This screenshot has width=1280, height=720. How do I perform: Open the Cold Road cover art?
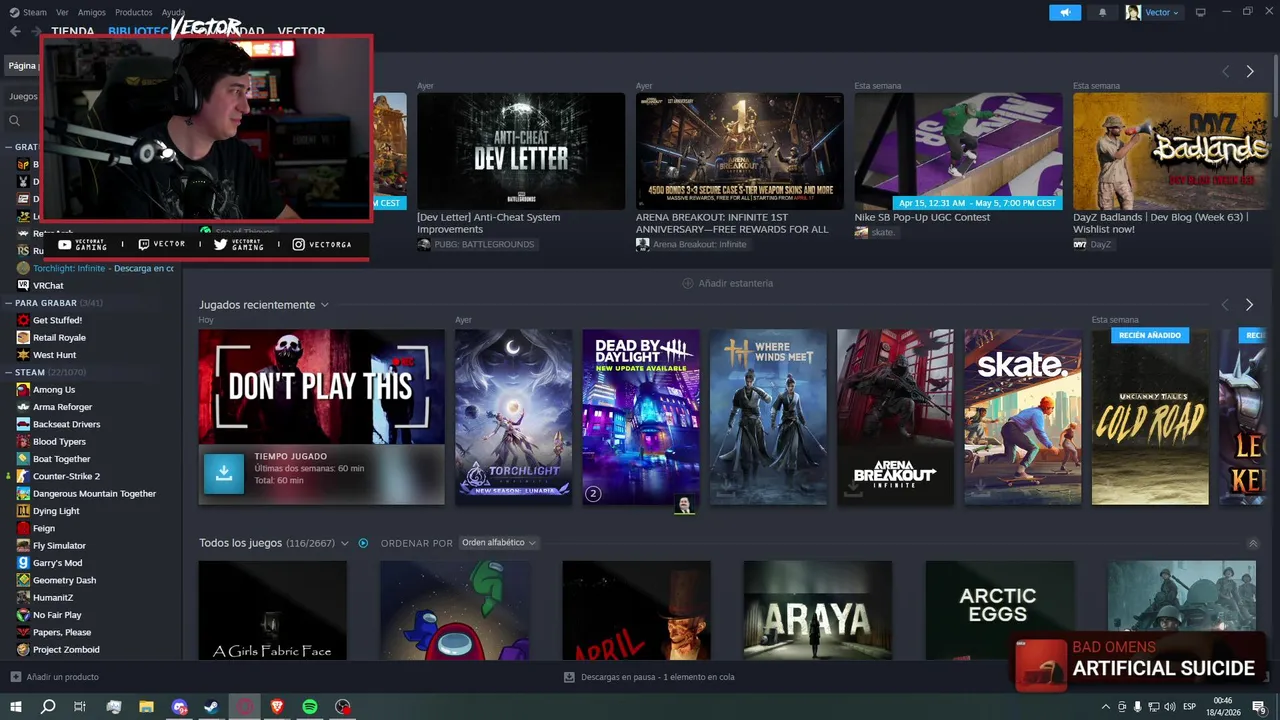(x=1150, y=417)
